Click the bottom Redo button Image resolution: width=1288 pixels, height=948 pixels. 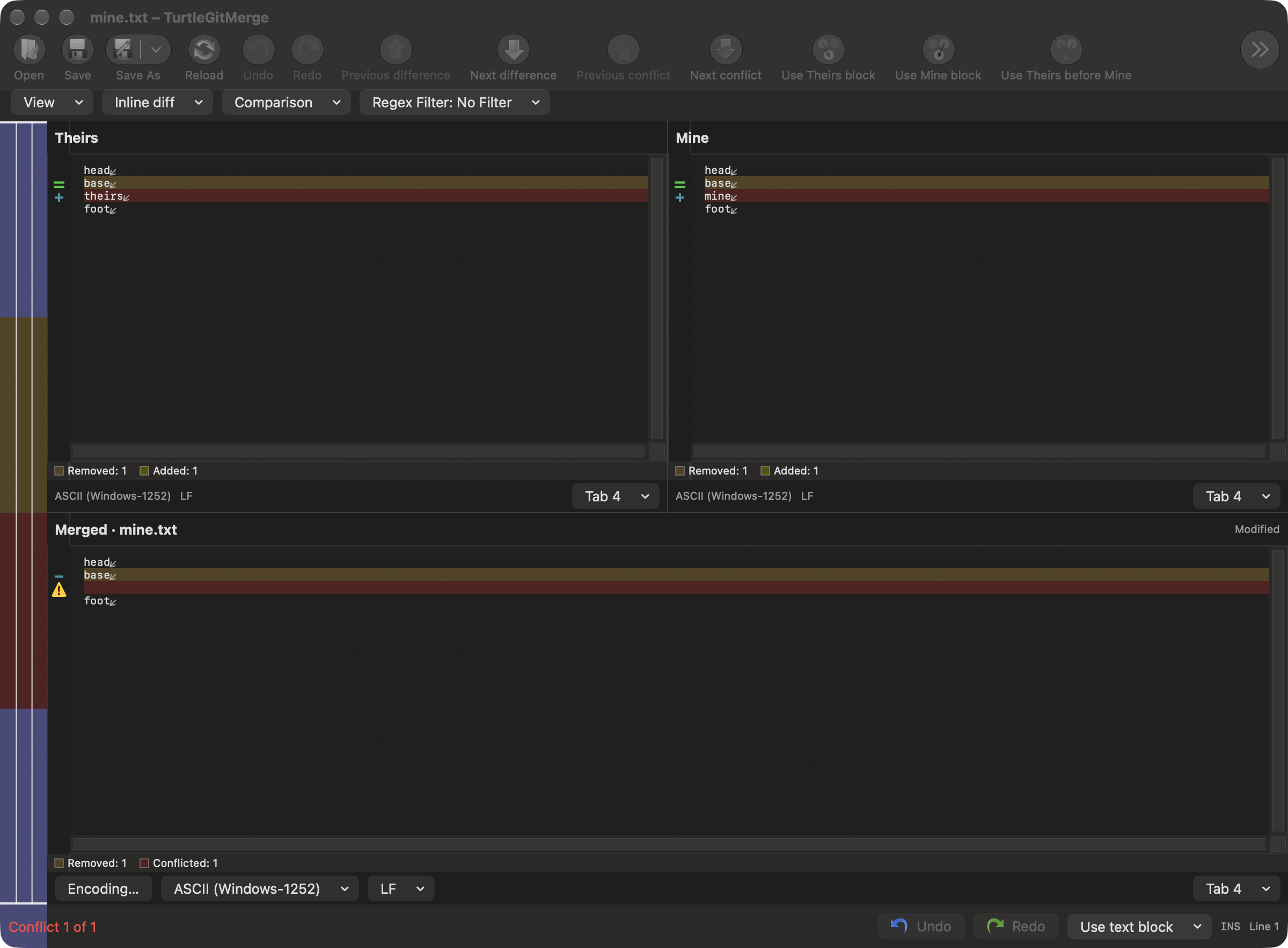coord(1015,927)
